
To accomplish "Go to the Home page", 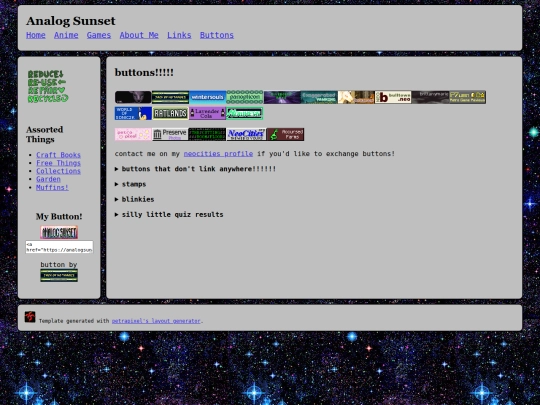I will (x=36, y=35).
